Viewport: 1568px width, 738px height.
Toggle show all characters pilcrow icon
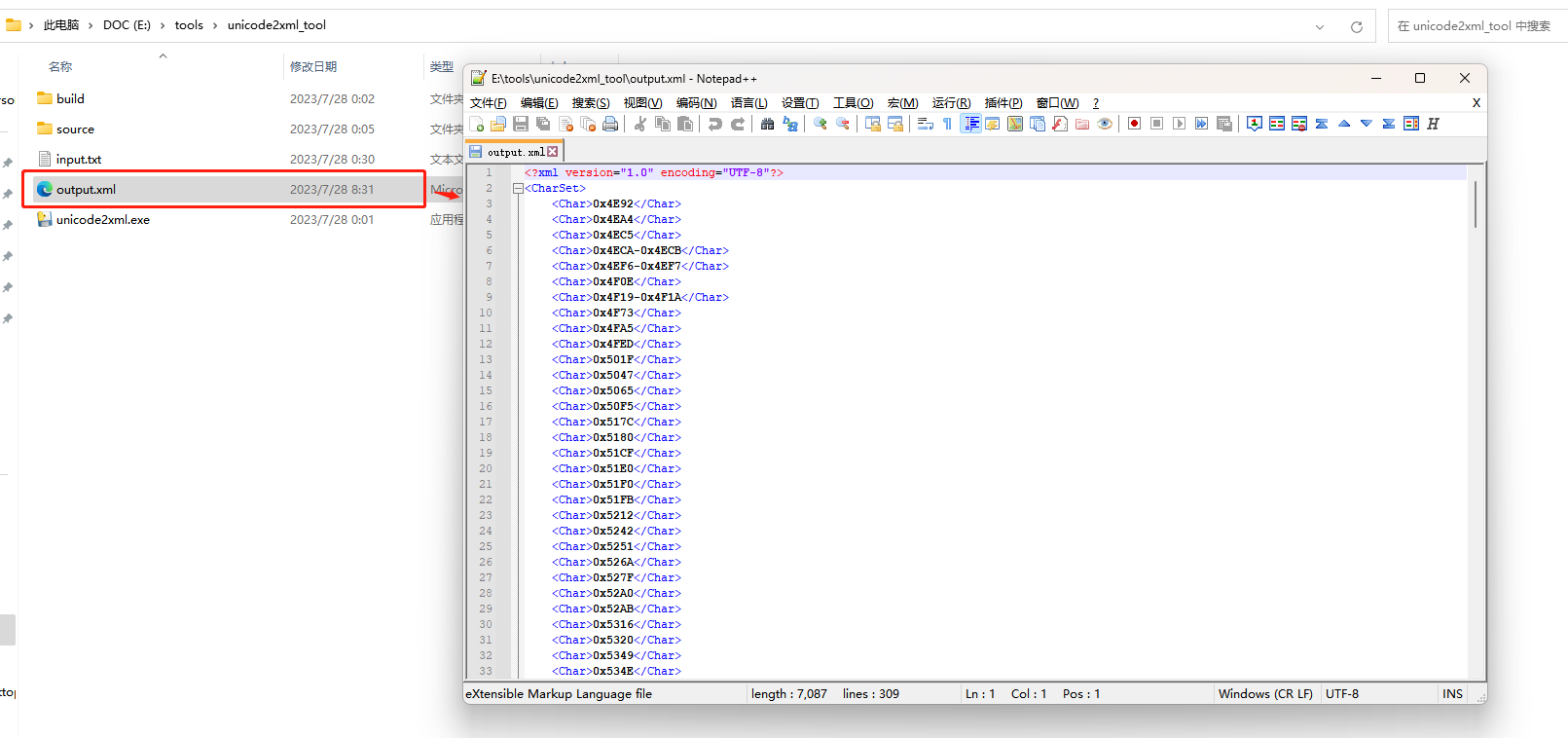(948, 124)
